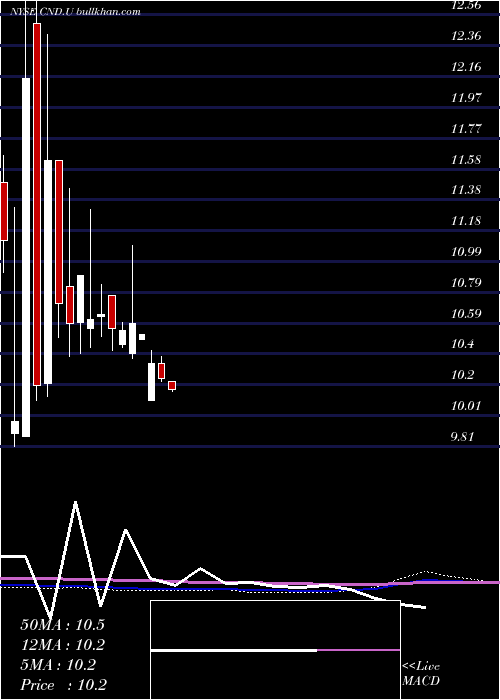
Task: Click the 50MA : 10.5 readout
Action: point(62,625)
